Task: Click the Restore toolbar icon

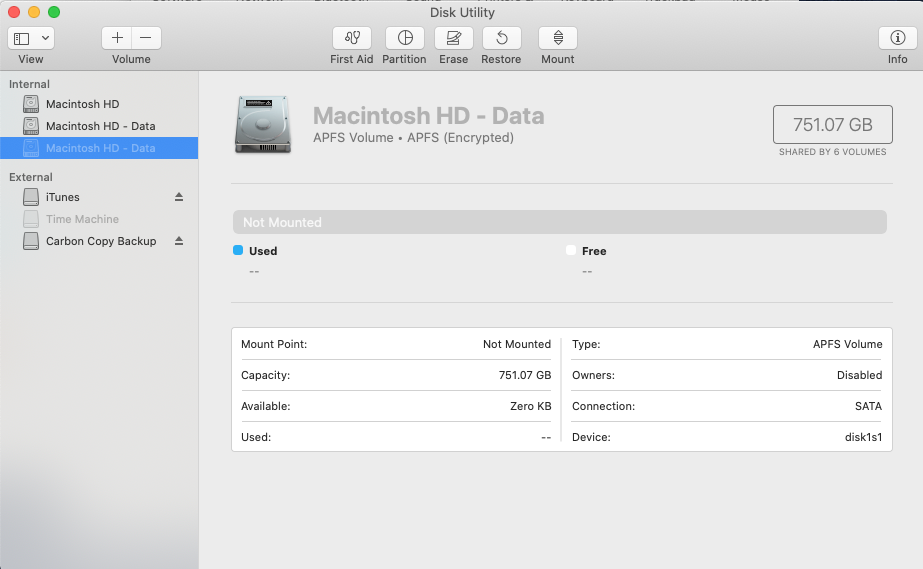Action: coord(502,38)
